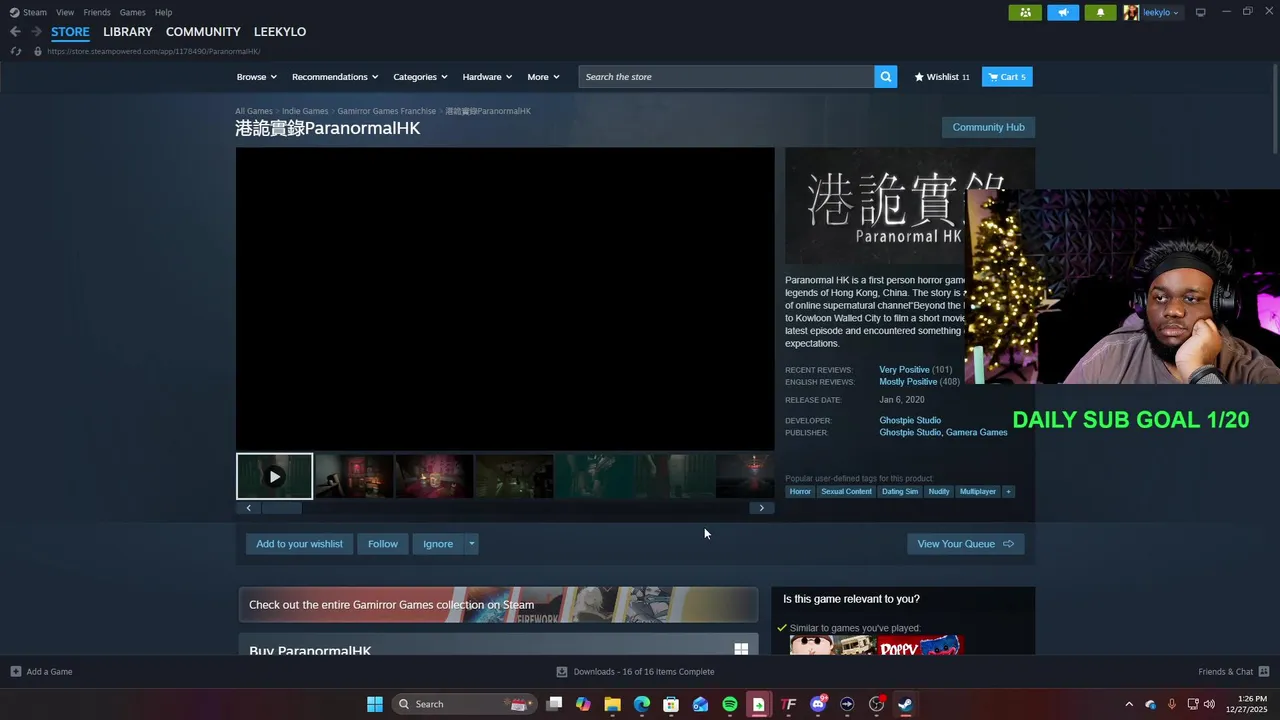Expand the More dropdown

tap(543, 77)
